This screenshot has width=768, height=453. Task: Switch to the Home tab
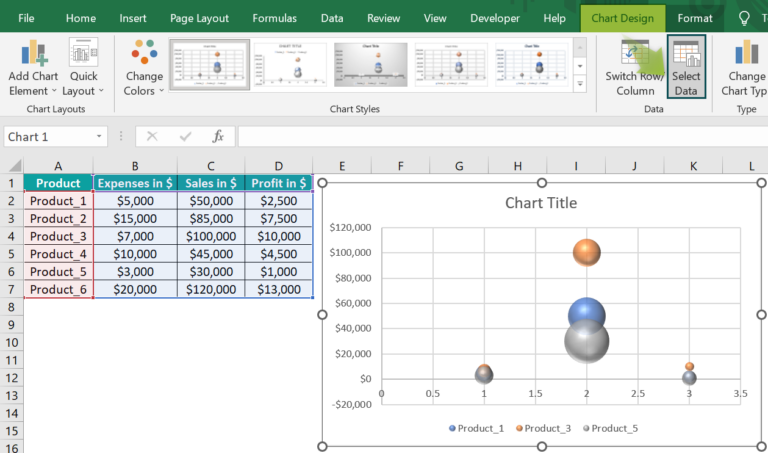pyautogui.click(x=81, y=18)
